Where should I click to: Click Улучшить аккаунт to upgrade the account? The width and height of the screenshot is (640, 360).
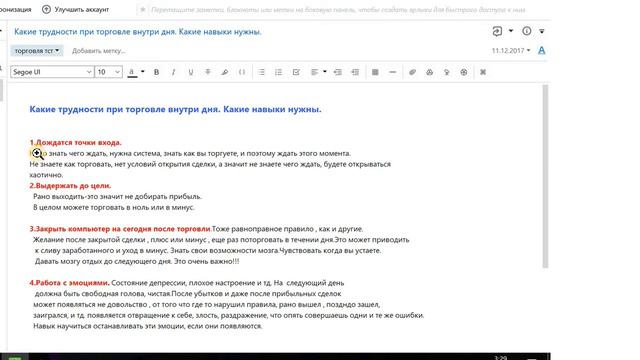82,9
